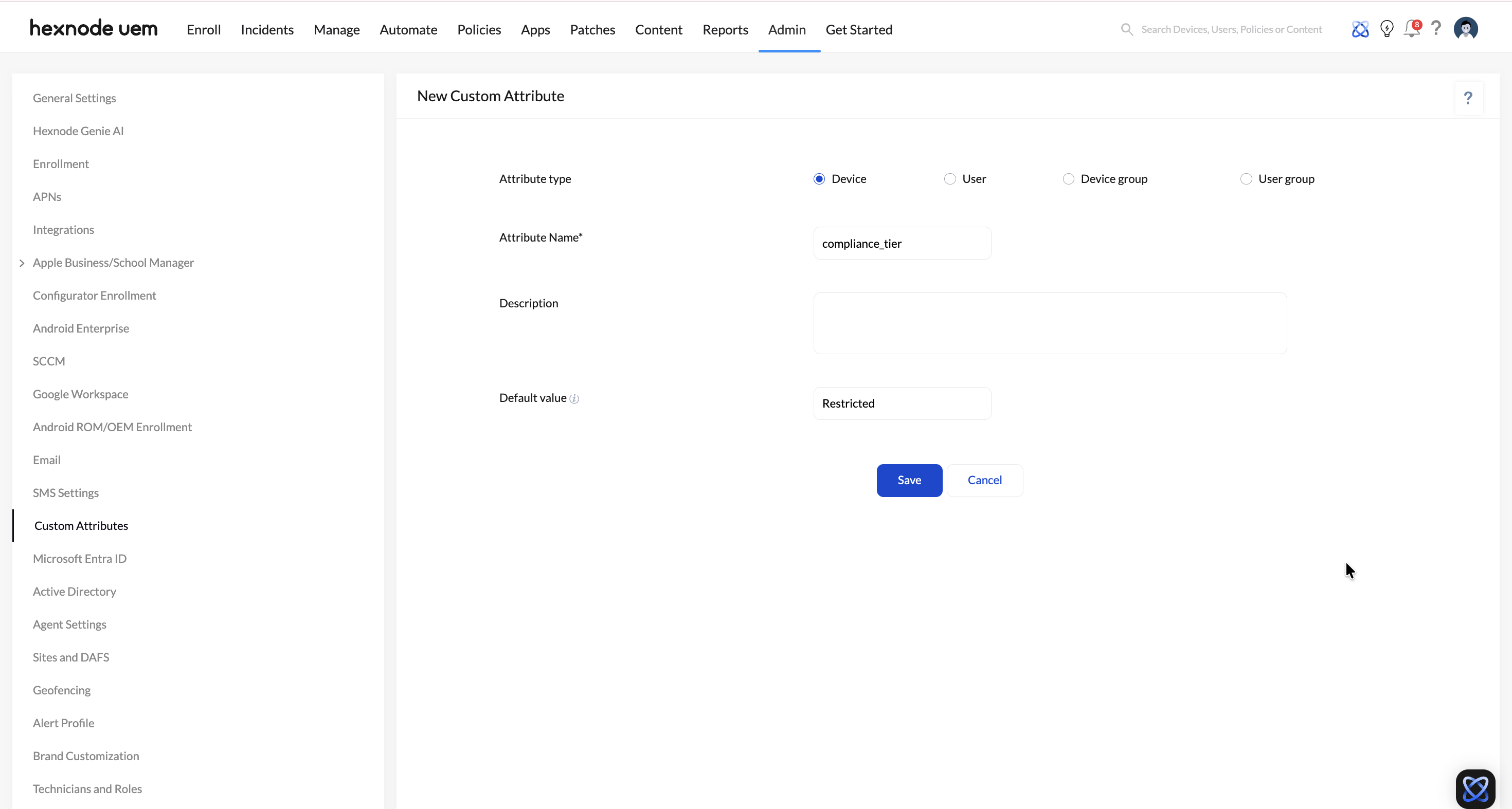Open SCCM settings
The image size is (1512, 809).
[49, 361]
